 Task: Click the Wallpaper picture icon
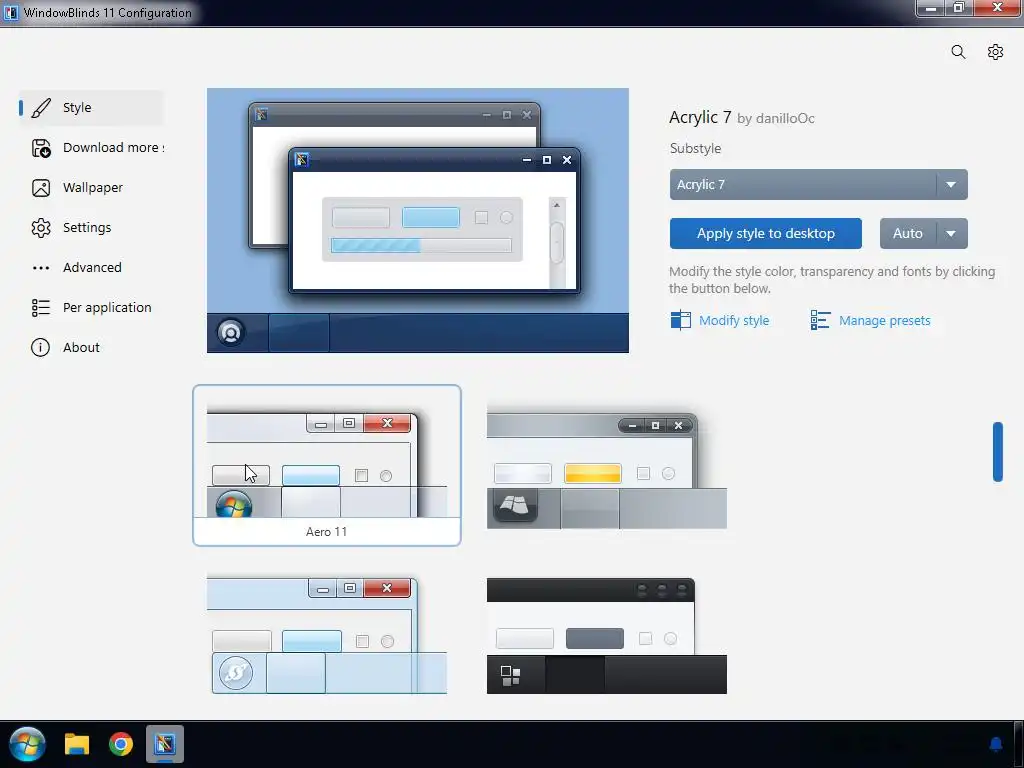(x=41, y=188)
